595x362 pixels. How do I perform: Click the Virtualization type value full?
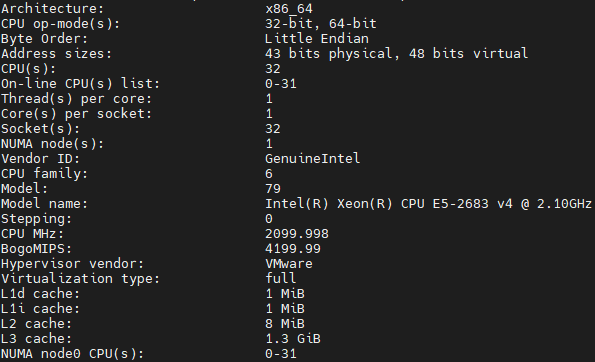[x=281, y=278]
